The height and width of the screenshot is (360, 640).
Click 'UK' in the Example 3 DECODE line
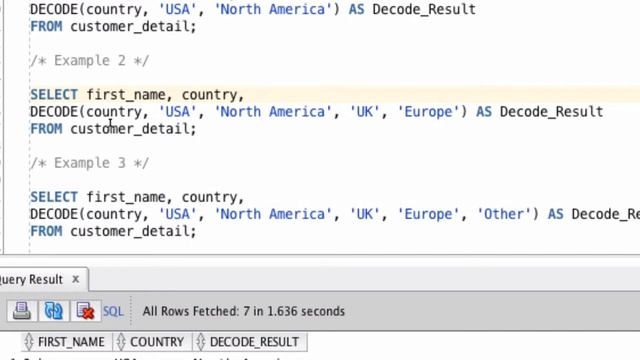point(364,214)
